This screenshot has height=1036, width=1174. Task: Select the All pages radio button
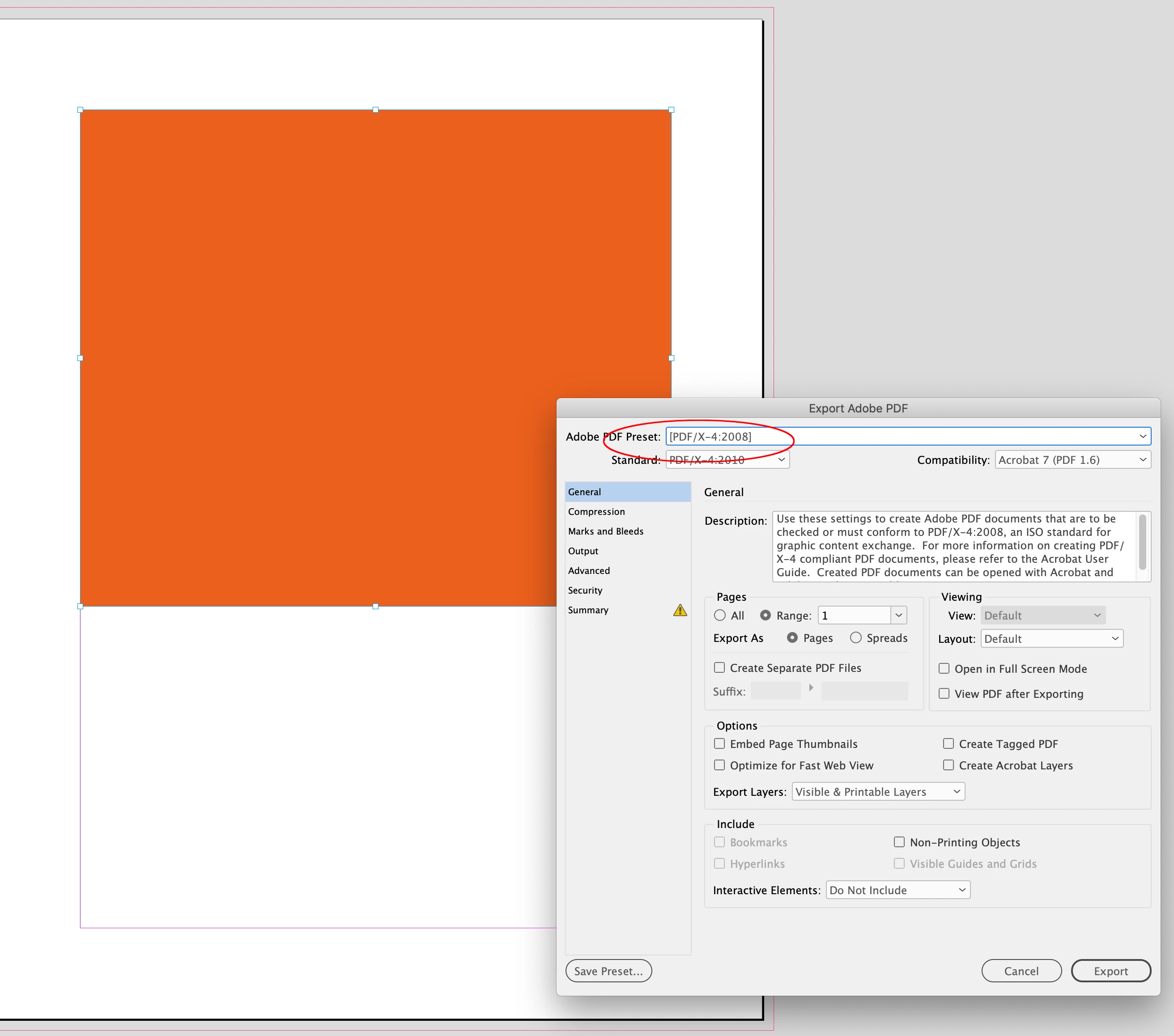720,615
